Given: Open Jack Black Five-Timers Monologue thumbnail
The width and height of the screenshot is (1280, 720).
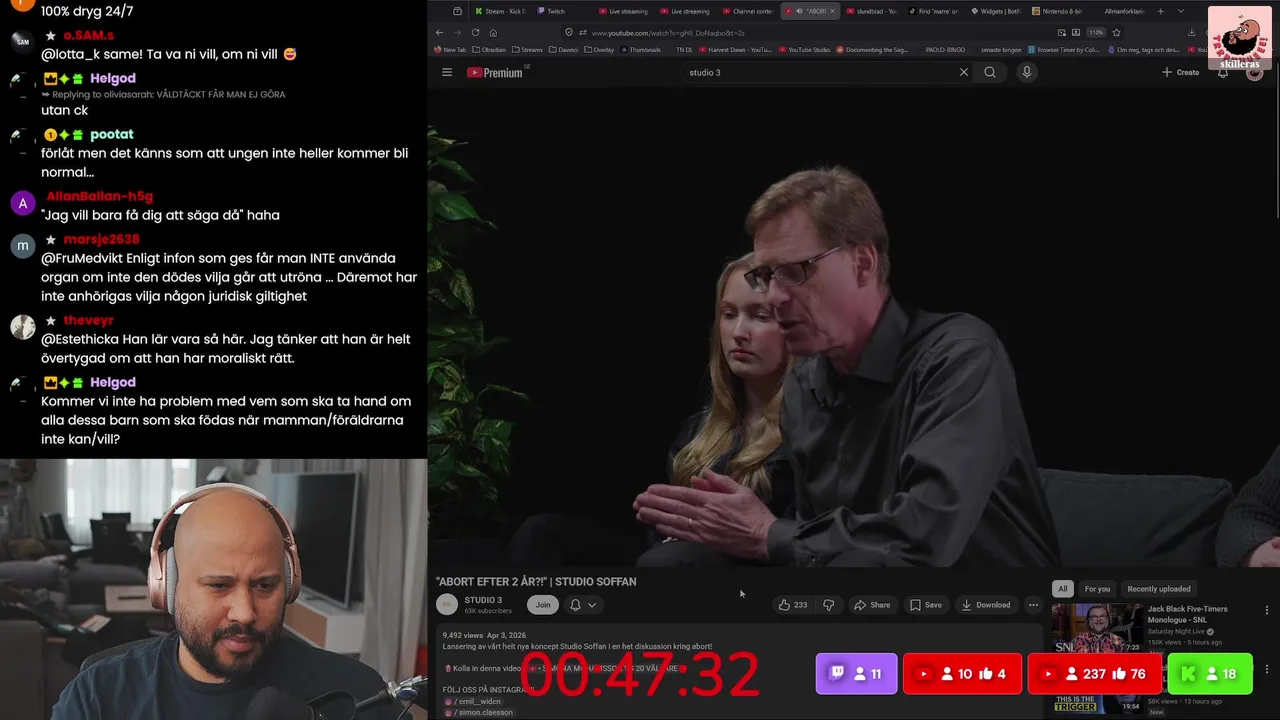Looking at the screenshot, I should click(x=1097, y=627).
